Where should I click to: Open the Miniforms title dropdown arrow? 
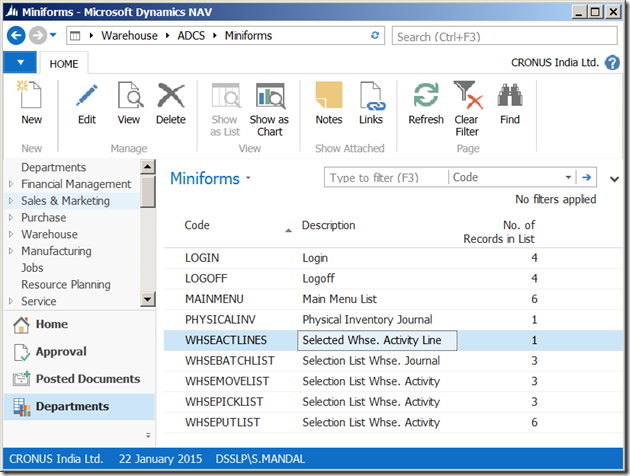248,178
